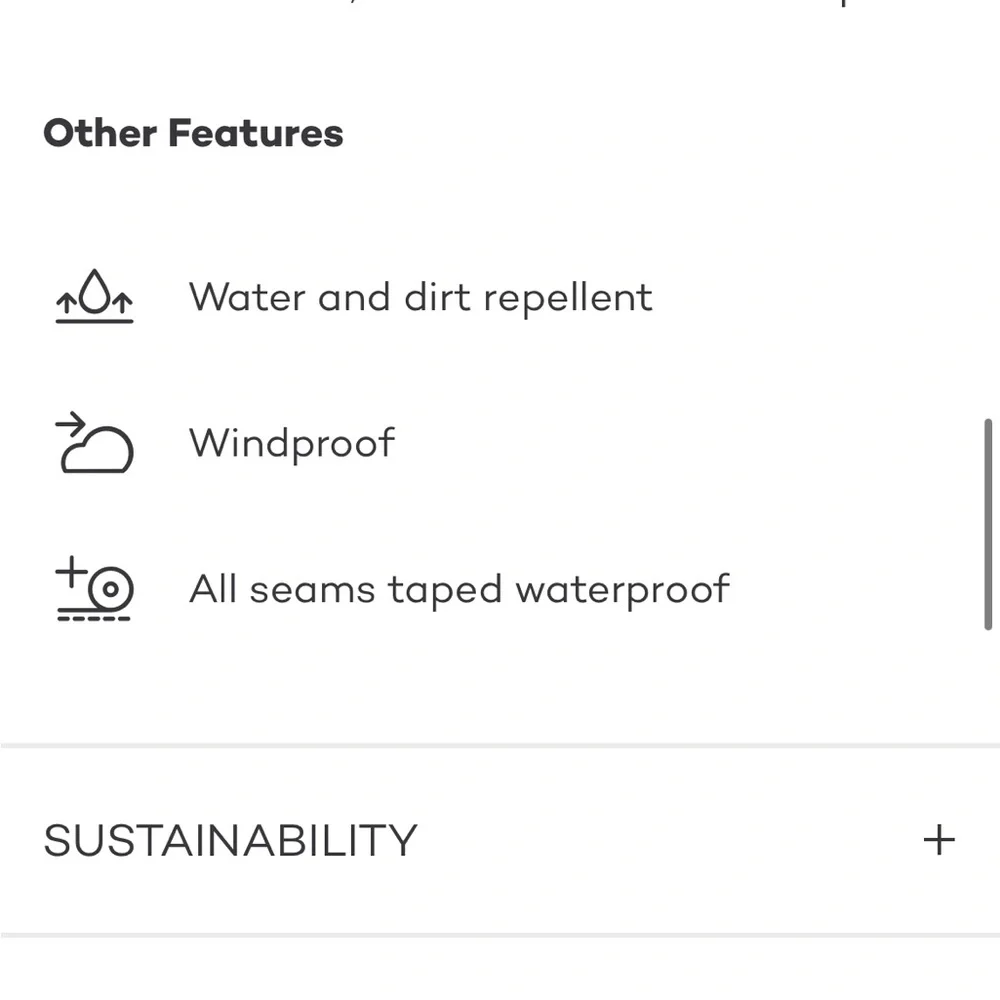This screenshot has height=1000, width=1000.
Task: Click the word 'repellent' in first feature
Action: click(x=568, y=298)
